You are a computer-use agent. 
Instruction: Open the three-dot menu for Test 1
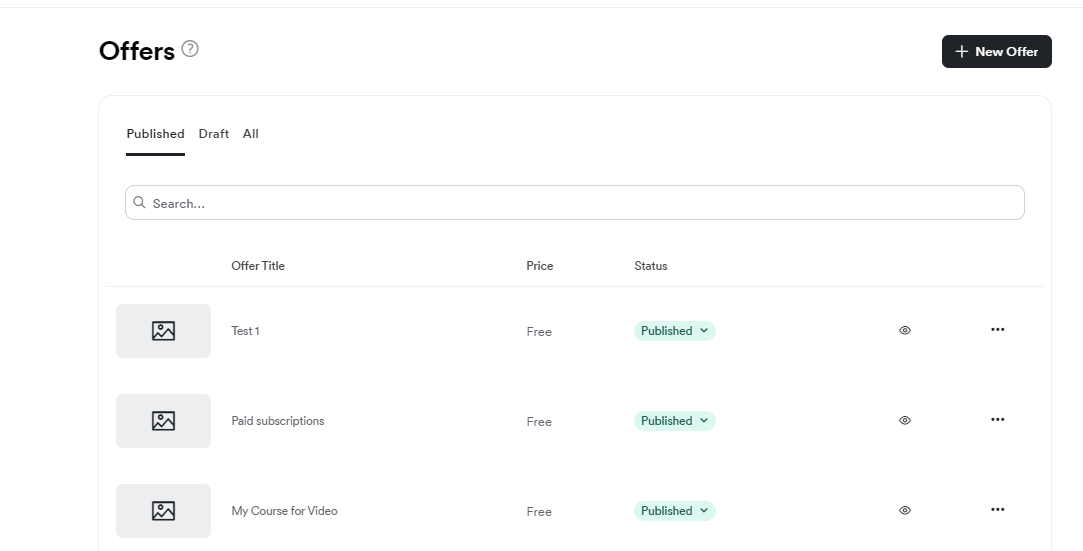997,330
